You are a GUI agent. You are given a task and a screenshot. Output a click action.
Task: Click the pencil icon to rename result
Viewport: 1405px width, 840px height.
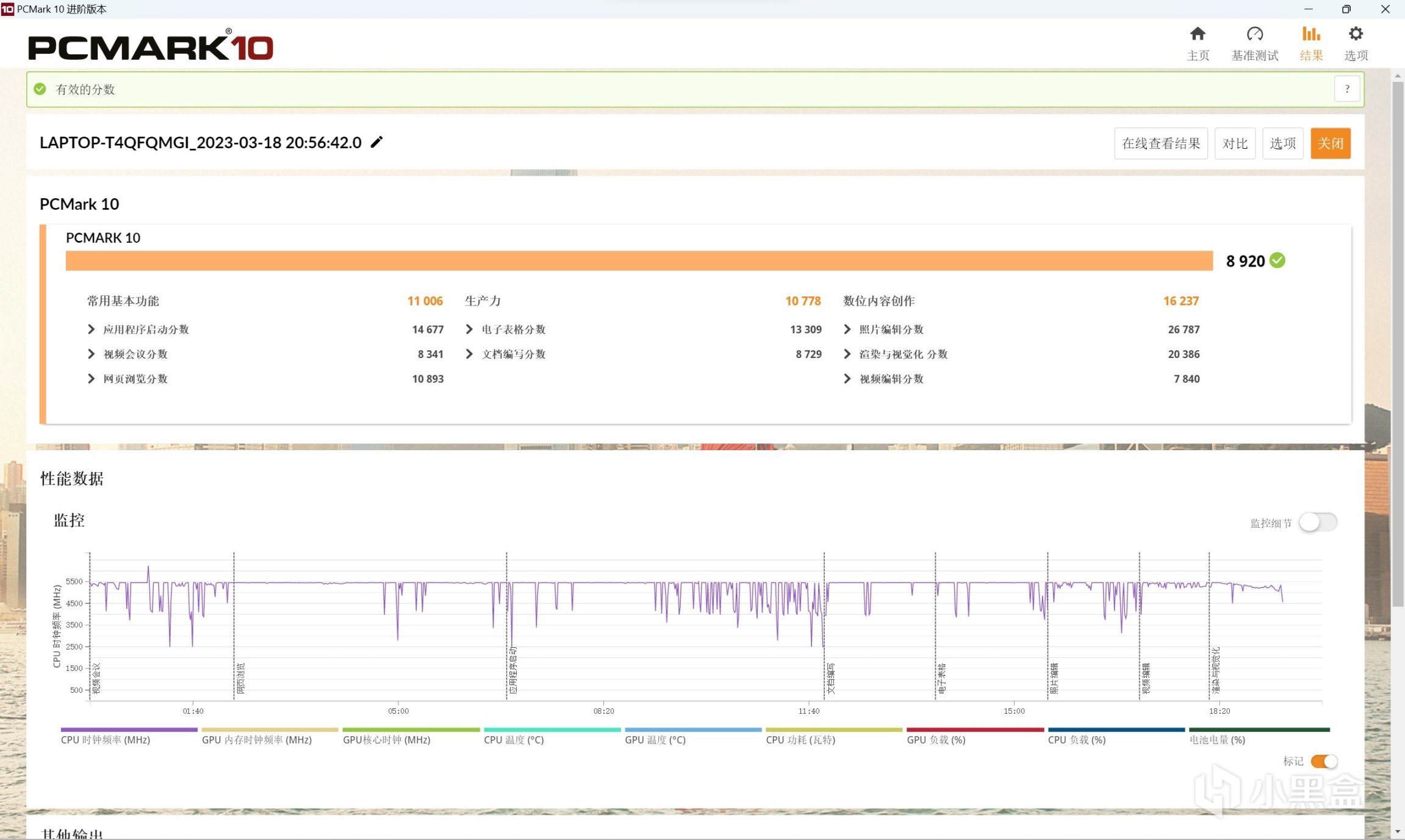click(377, 142)
